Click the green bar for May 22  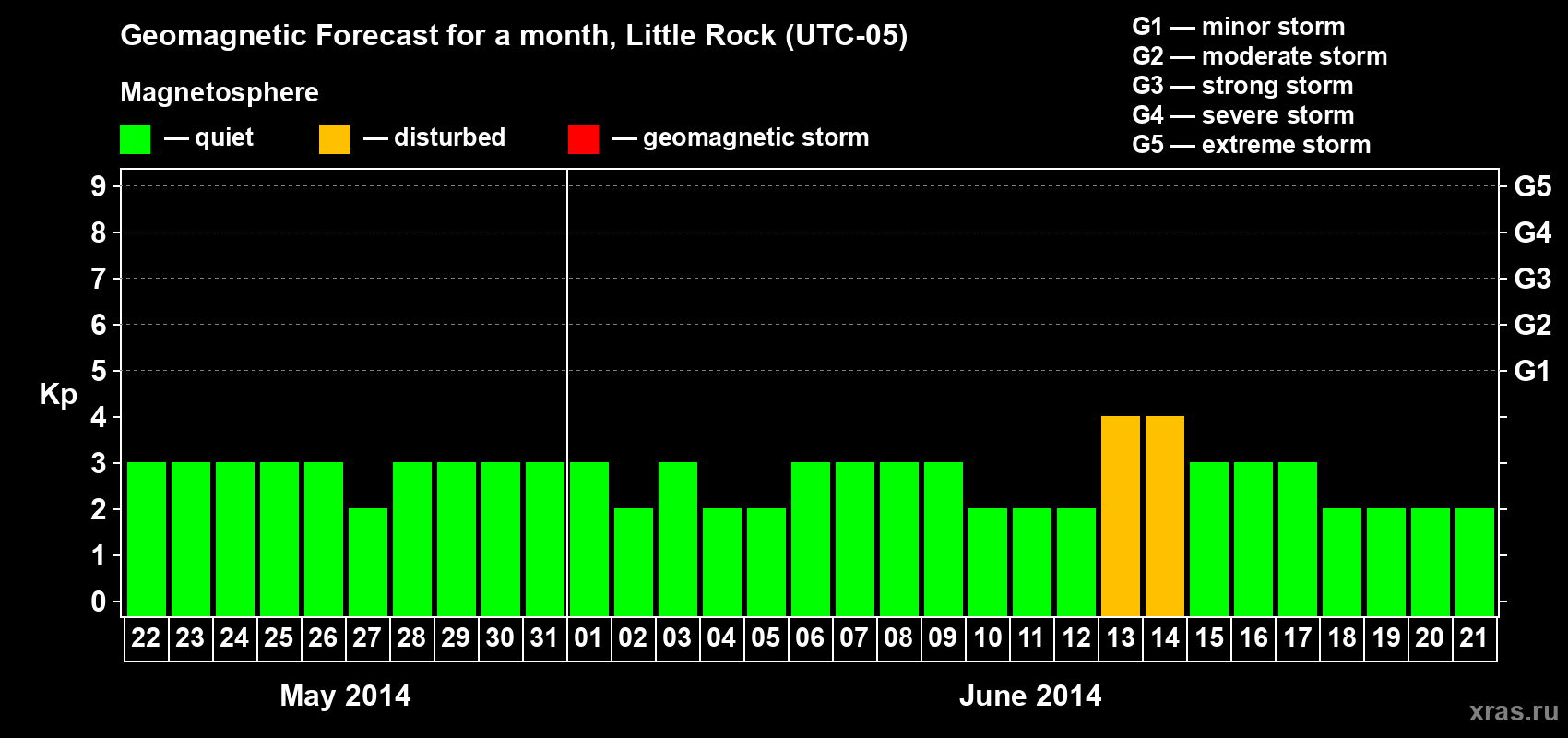click(x=147, y=539)
